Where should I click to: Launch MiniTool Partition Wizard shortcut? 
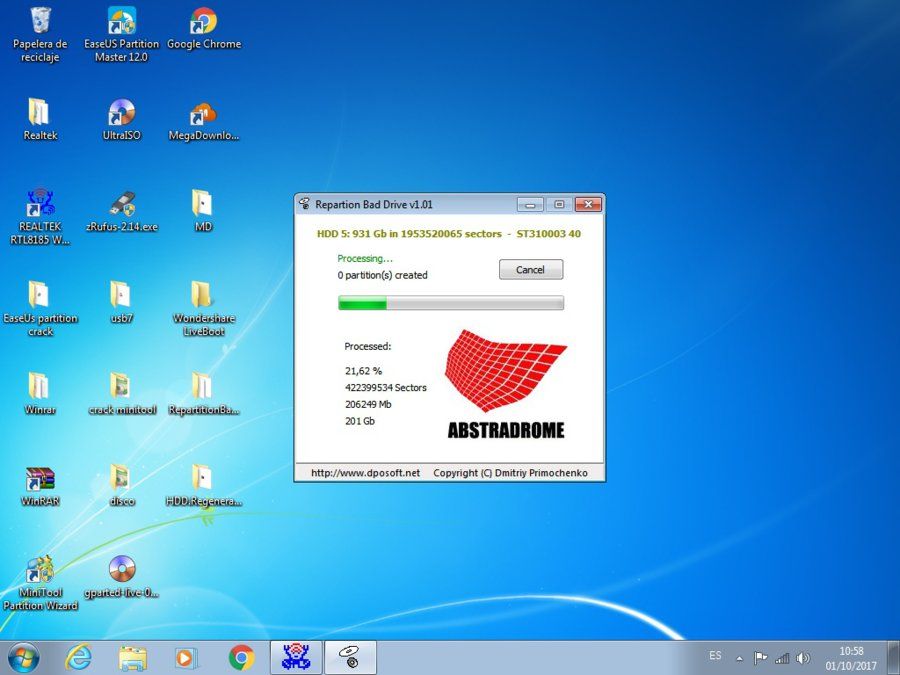40,582
